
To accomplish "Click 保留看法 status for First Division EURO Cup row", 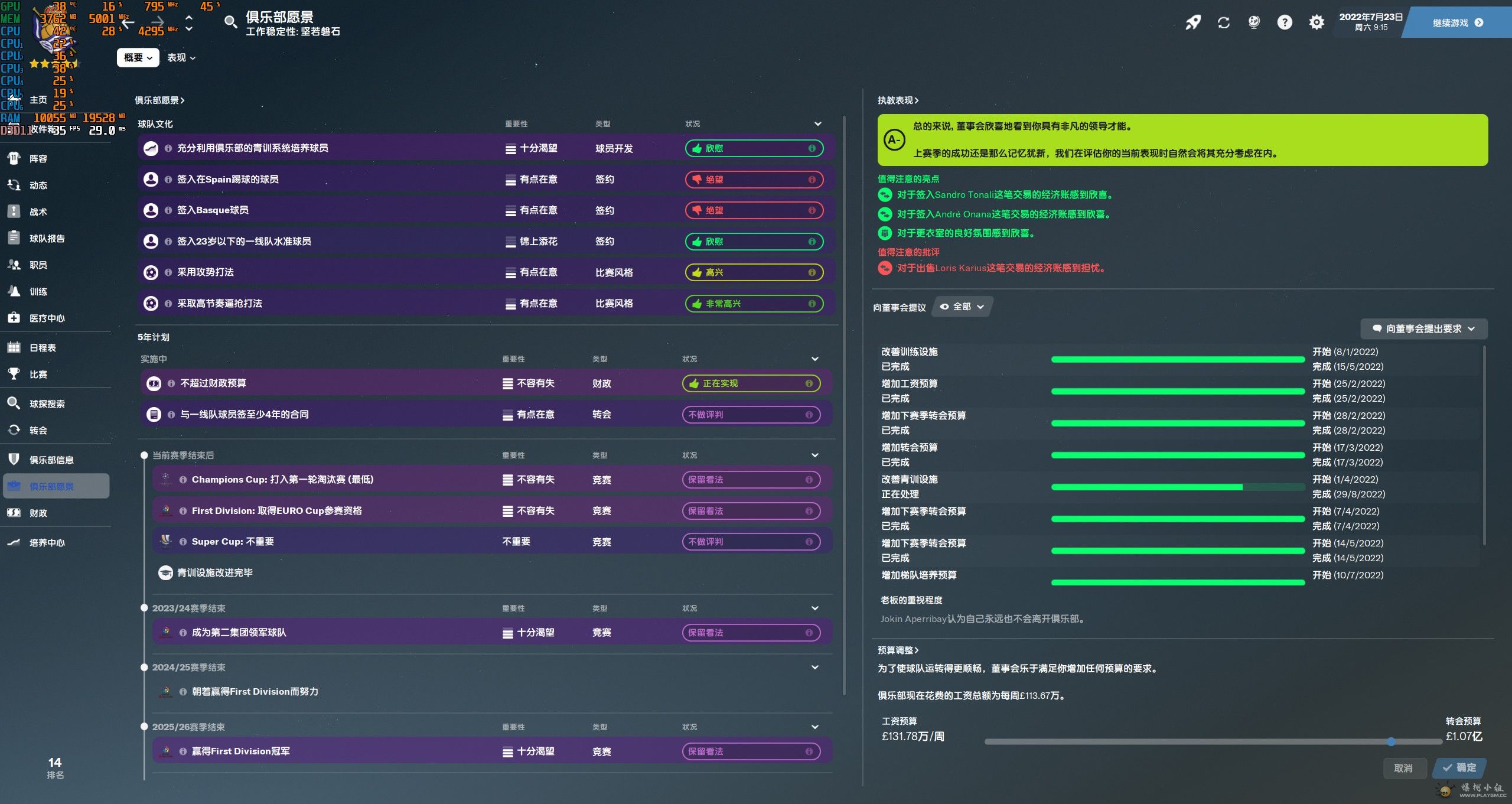I will 751,511.
